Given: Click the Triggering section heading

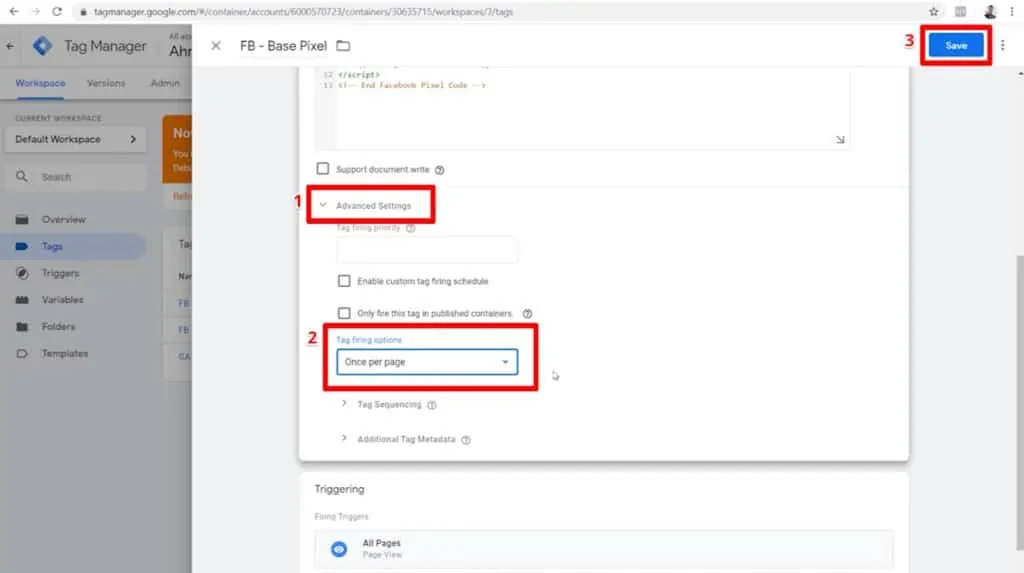Looking at the screenshot, I should 340,489.
